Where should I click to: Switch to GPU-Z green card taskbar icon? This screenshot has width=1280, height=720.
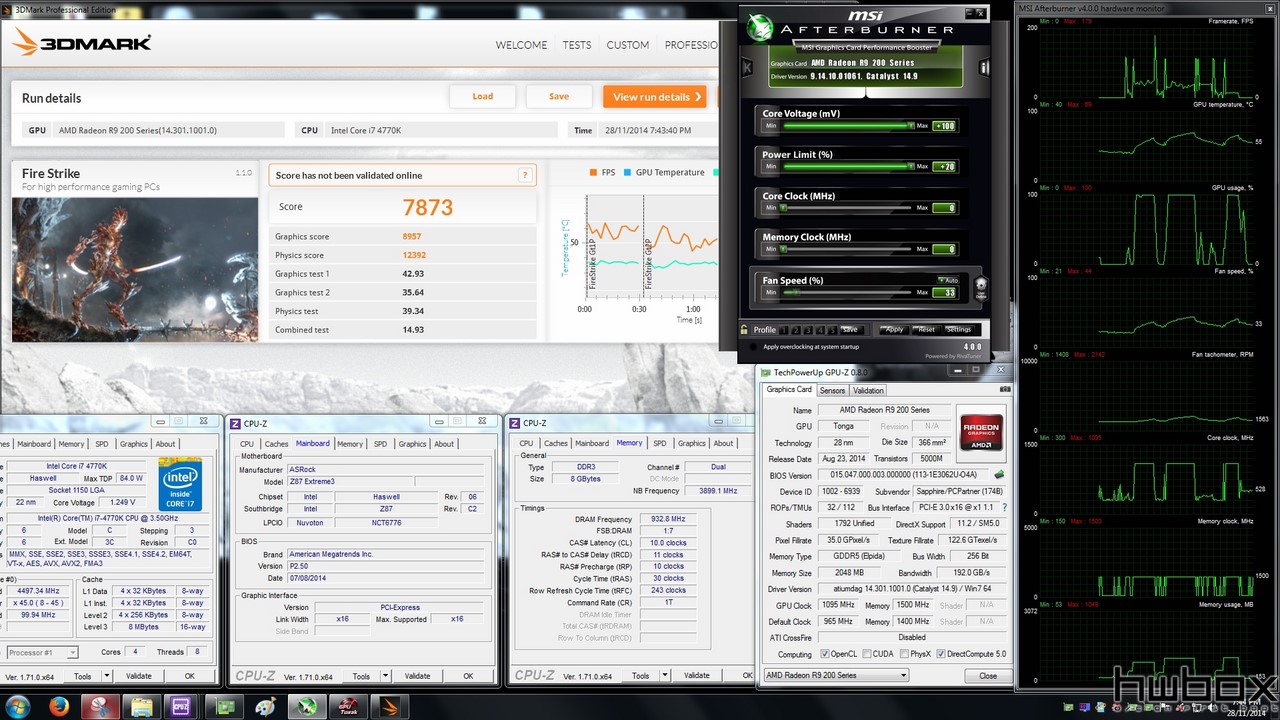tap(224, 706)
